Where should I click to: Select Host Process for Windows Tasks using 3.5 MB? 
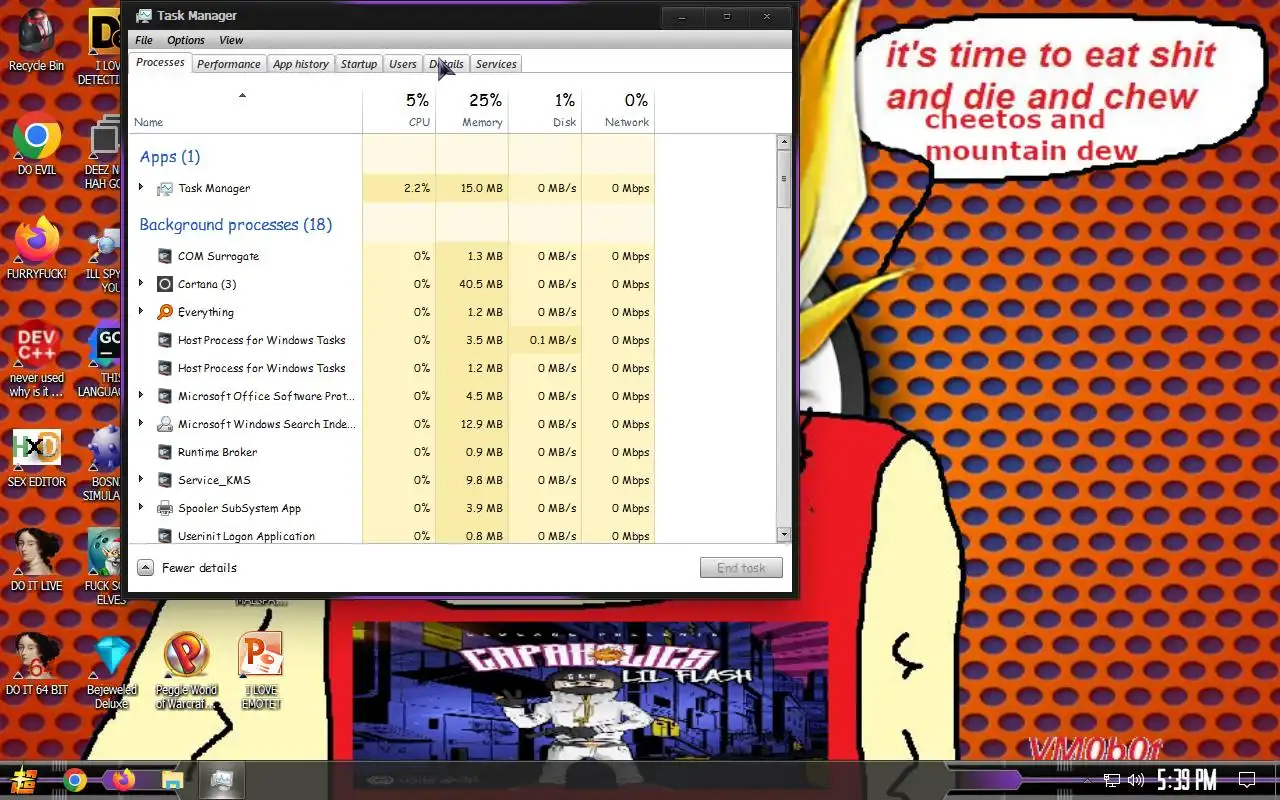(x=393, y=340)
